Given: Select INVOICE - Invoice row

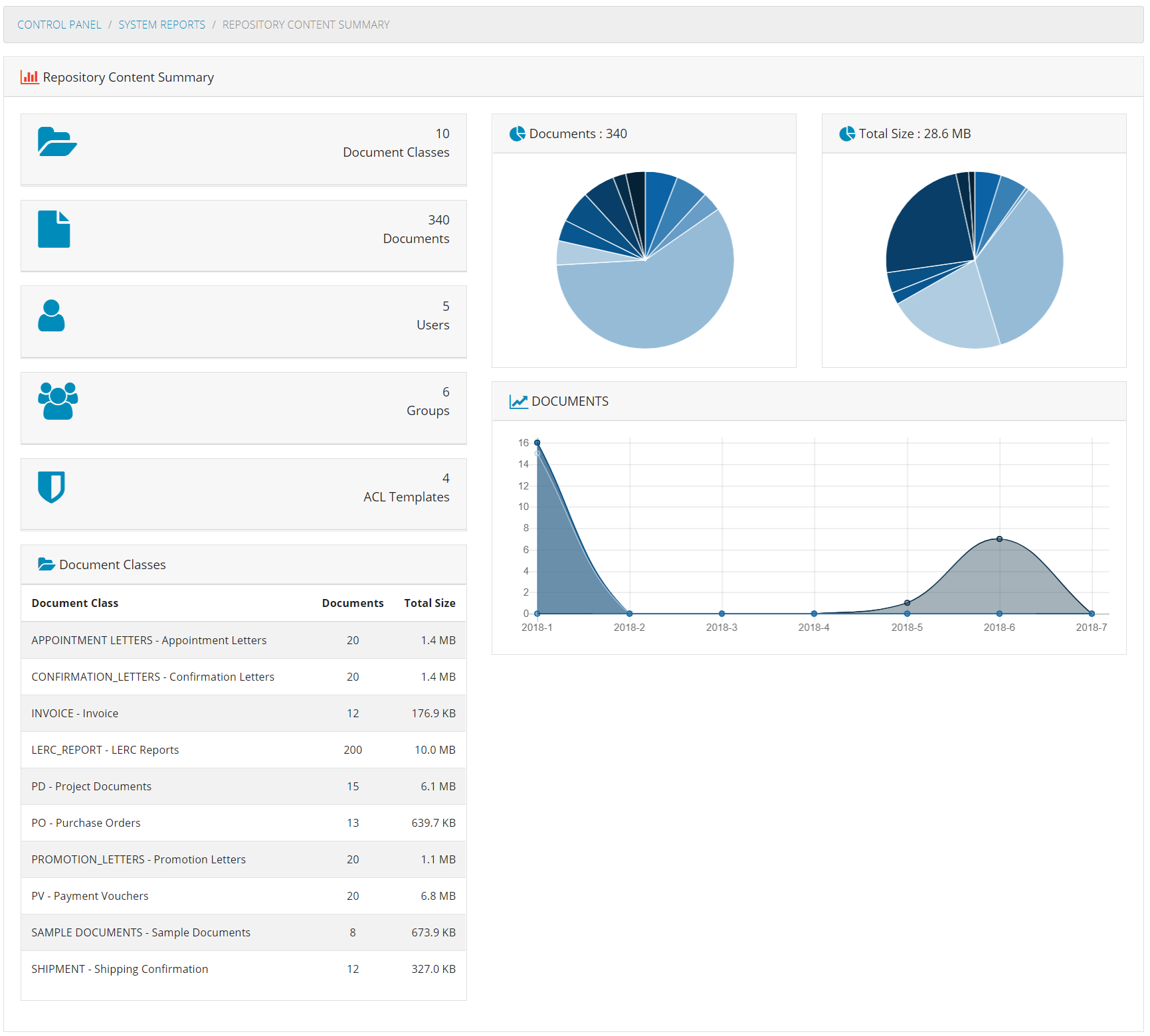Looking at the screenshot, I should tap(243, 713).
